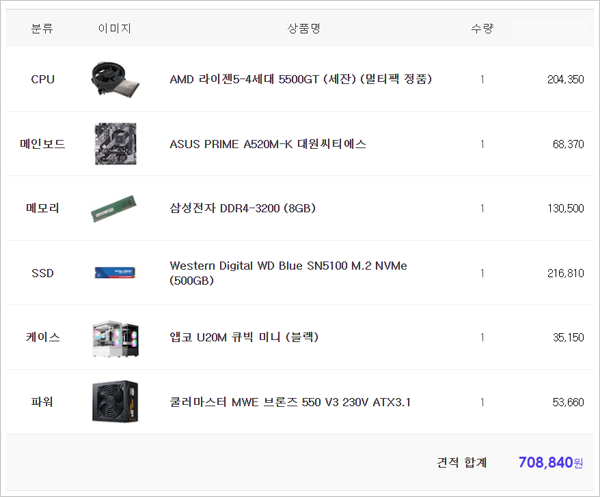Click the Cooler Master power supply image

pos(114,402)
